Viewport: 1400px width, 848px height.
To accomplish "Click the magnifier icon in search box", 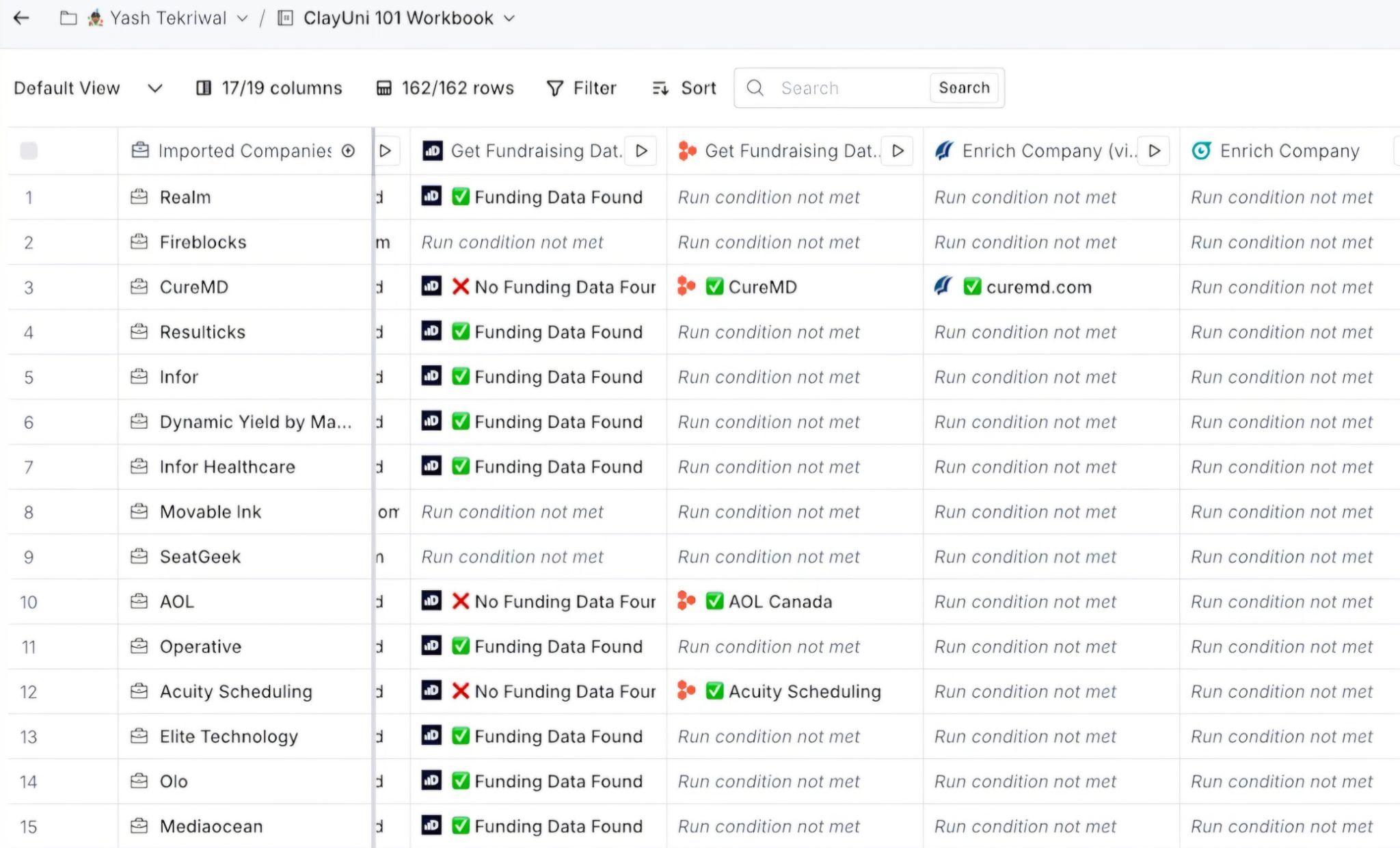I will 755,88.
